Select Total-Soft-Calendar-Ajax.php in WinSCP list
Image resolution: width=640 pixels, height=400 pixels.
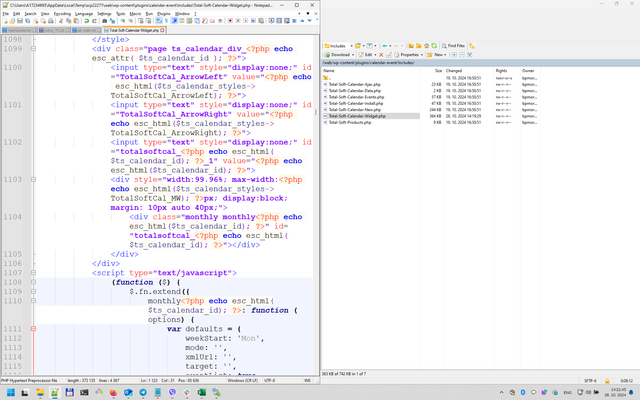(x=354, y=84)
